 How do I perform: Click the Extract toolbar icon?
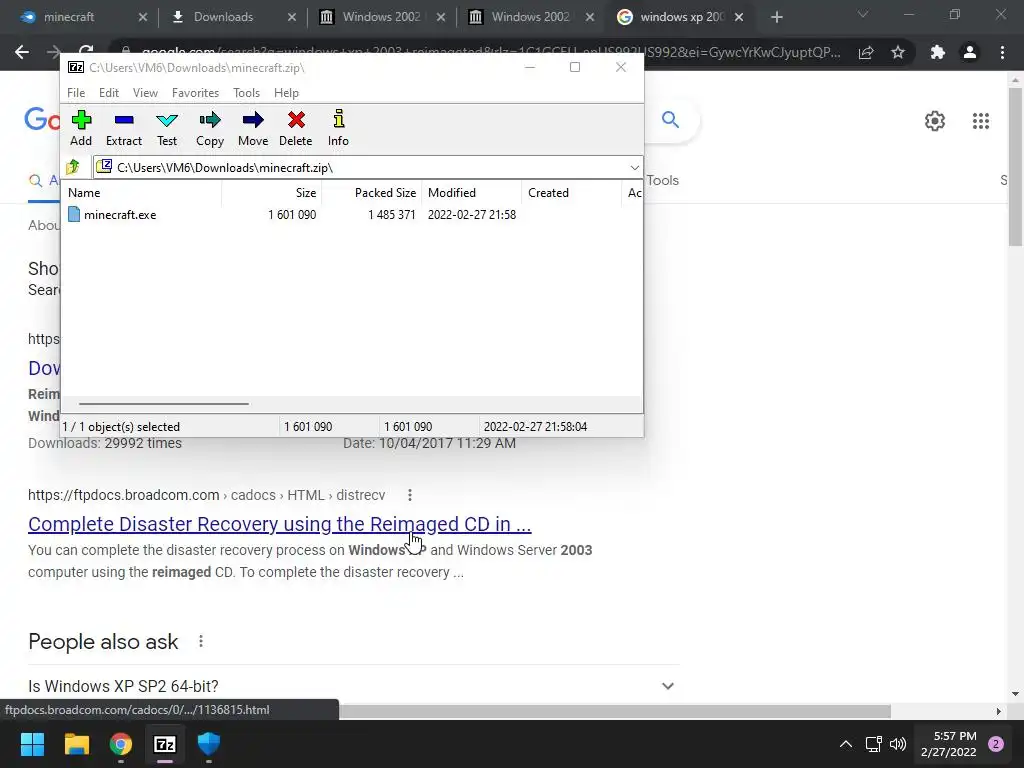[123, 129]
